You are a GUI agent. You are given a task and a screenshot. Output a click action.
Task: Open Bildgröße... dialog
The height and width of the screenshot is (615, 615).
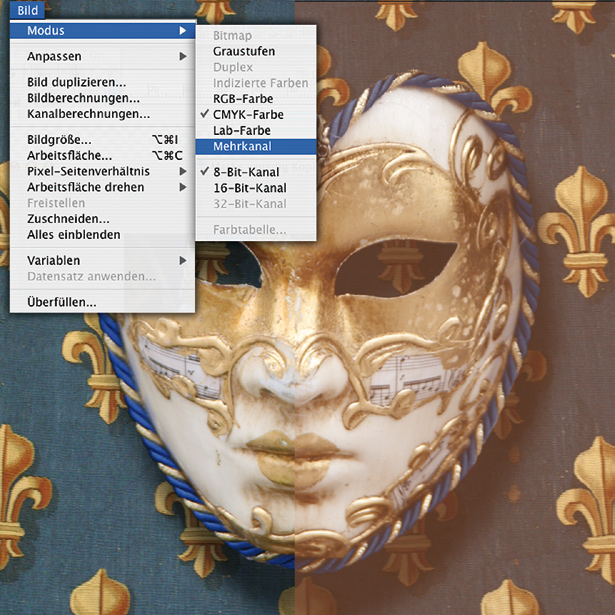pyautogui.click(x=102, y=140)
